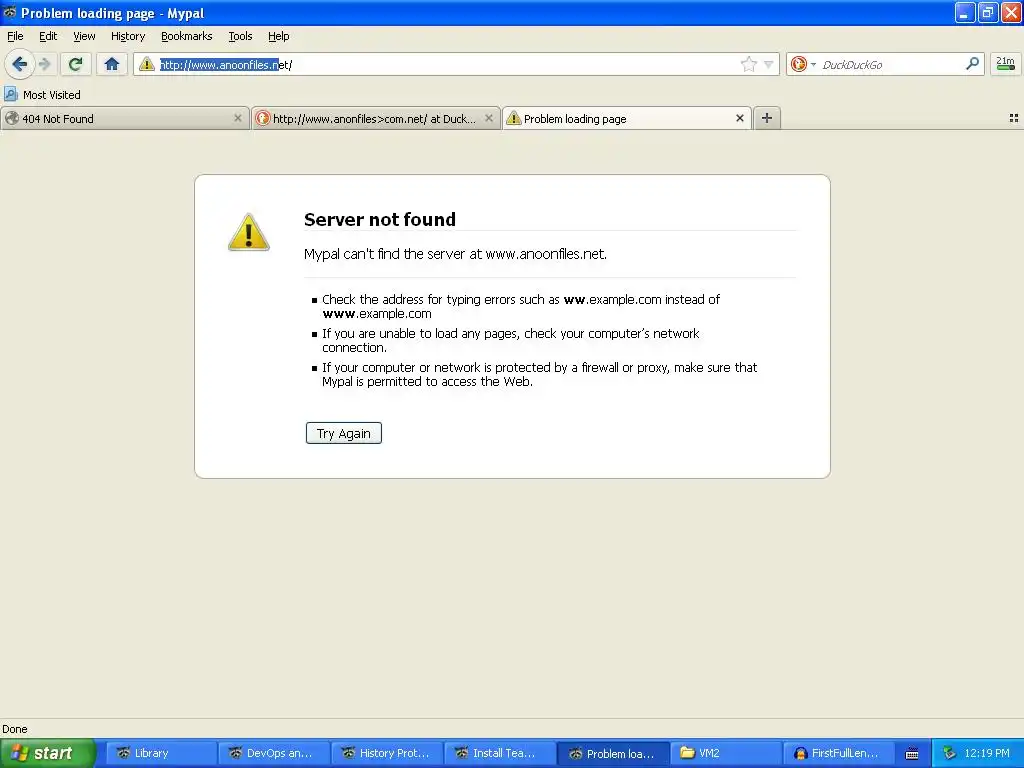Open the Home page icon
Viewport: 1024px width, 768px height.
click(112, 64)
